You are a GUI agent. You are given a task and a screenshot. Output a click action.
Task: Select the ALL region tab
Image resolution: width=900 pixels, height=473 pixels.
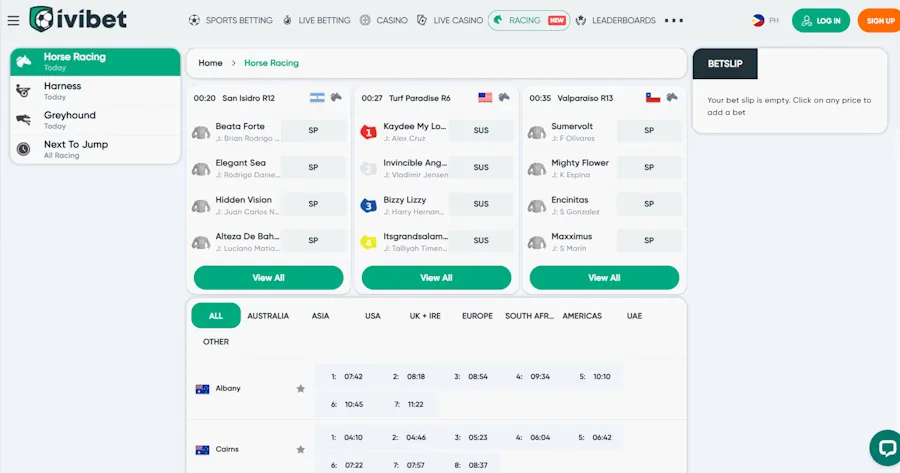click(x=216, y=316)
